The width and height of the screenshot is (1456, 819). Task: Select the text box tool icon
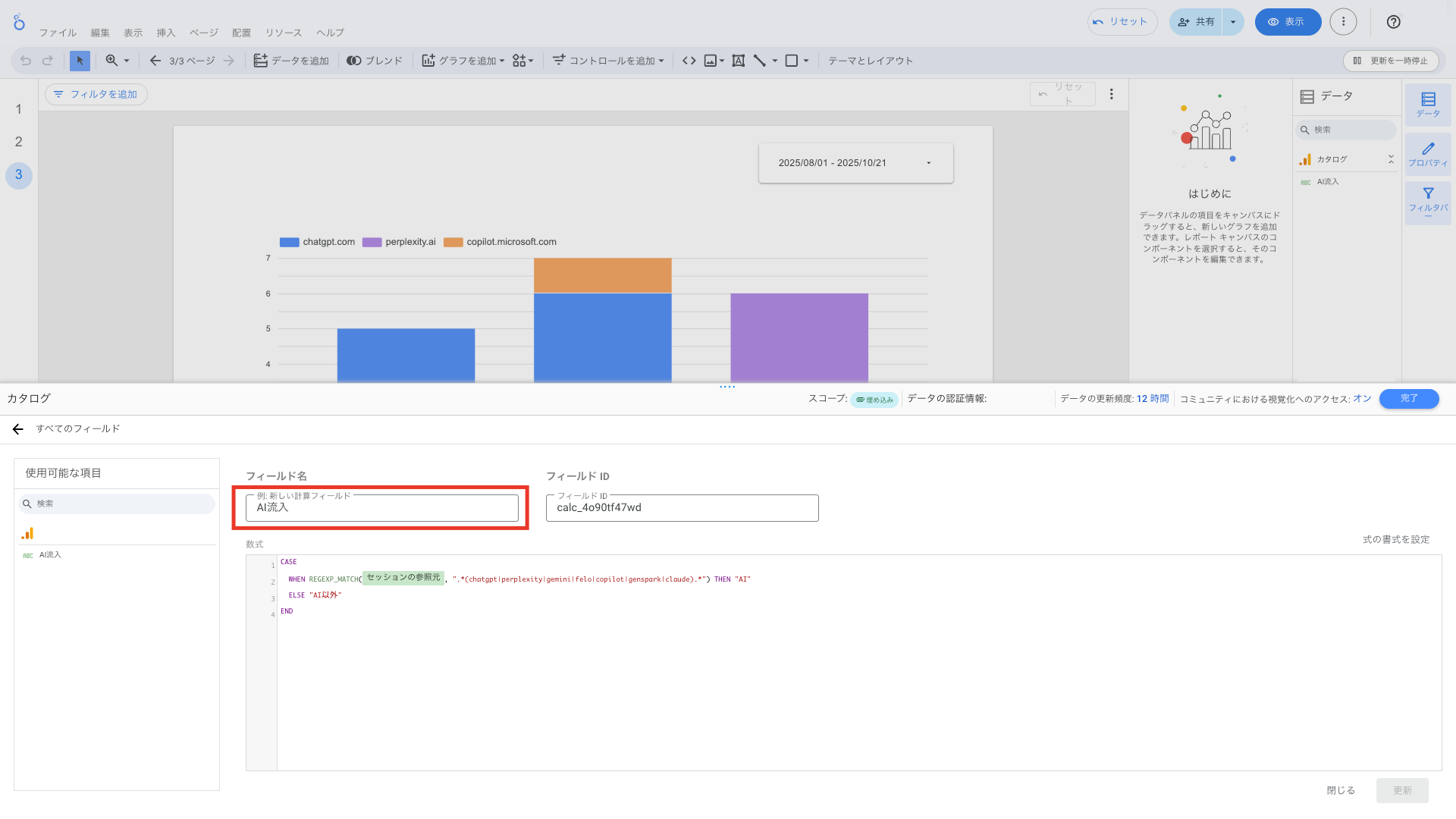[738, 61]
